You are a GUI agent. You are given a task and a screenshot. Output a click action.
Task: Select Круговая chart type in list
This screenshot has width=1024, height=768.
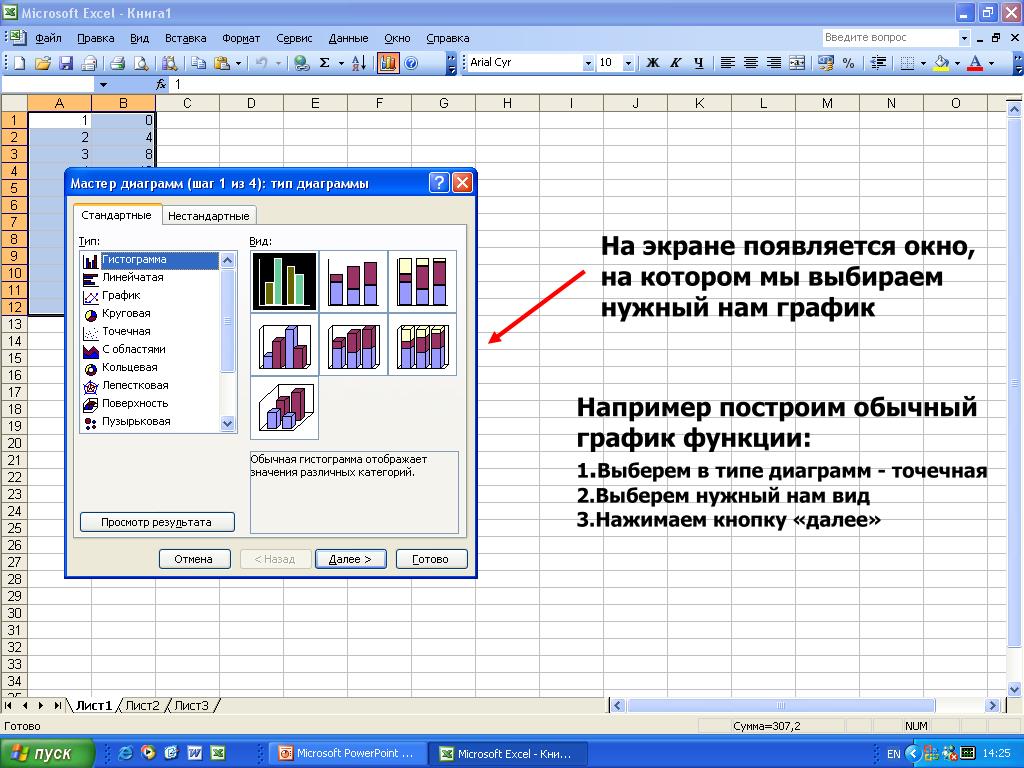coord(126,313)
